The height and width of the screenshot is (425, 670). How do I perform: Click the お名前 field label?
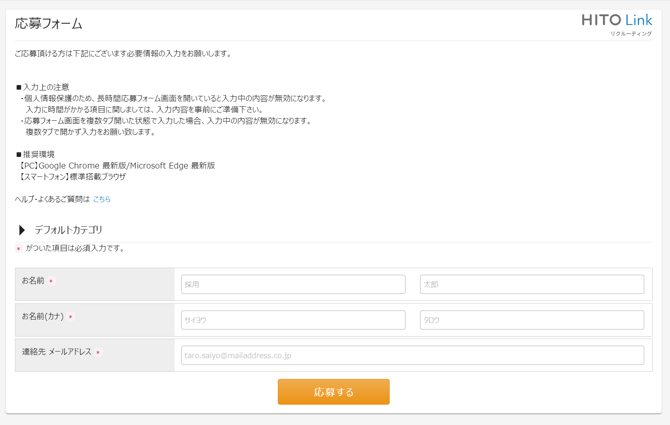point(33,281)
